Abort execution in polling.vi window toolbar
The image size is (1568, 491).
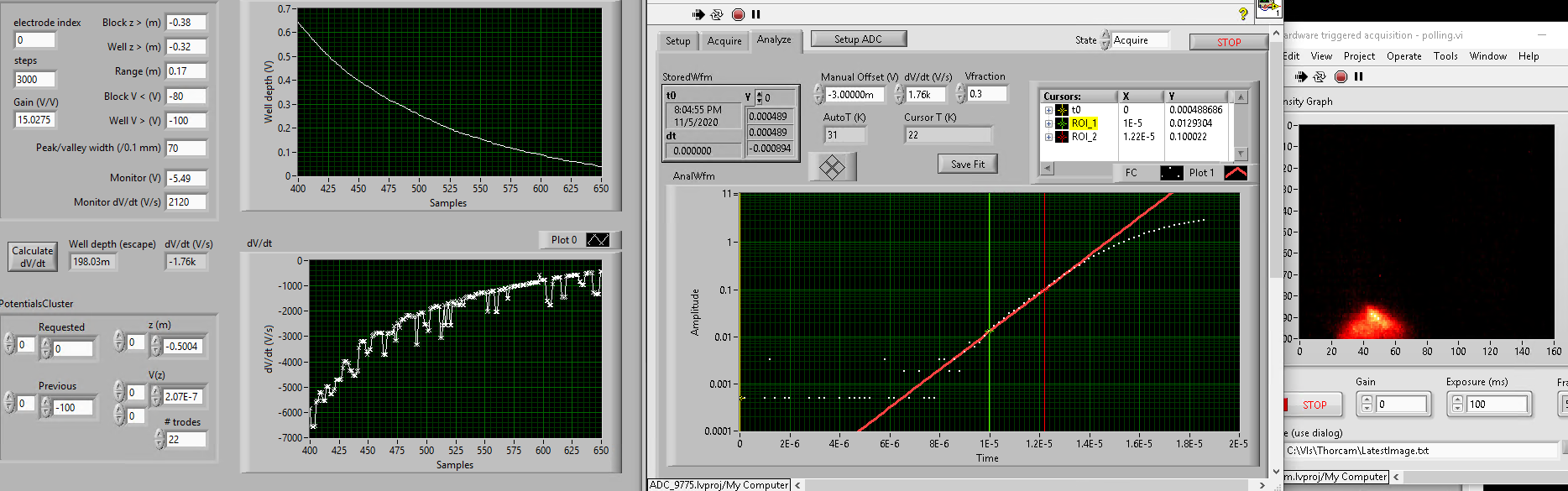pos(1341,77)
